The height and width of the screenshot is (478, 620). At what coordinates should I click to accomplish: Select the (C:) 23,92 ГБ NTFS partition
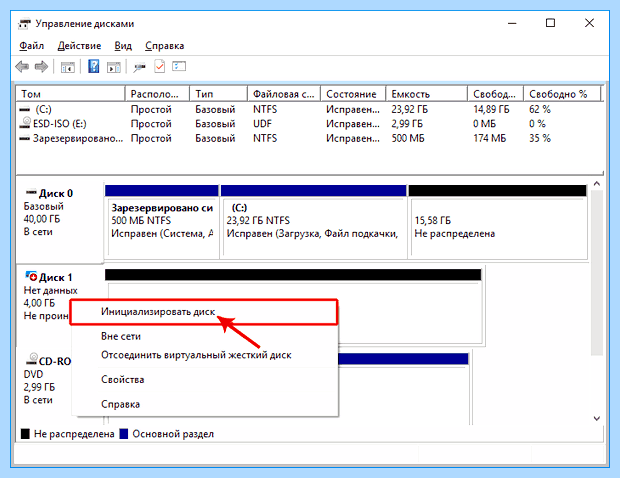pyautogui.click(x=314, y=222)
